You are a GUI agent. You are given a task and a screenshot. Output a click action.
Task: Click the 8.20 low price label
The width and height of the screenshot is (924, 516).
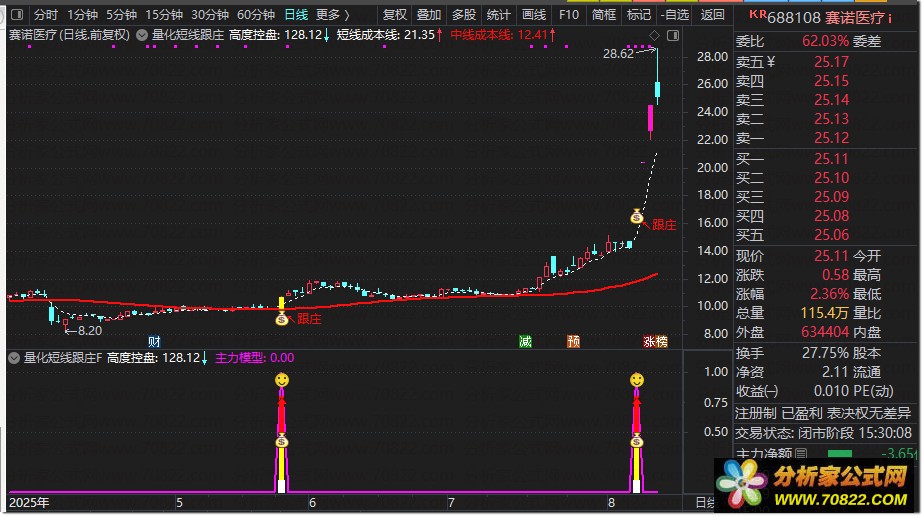tap(90, 331)
